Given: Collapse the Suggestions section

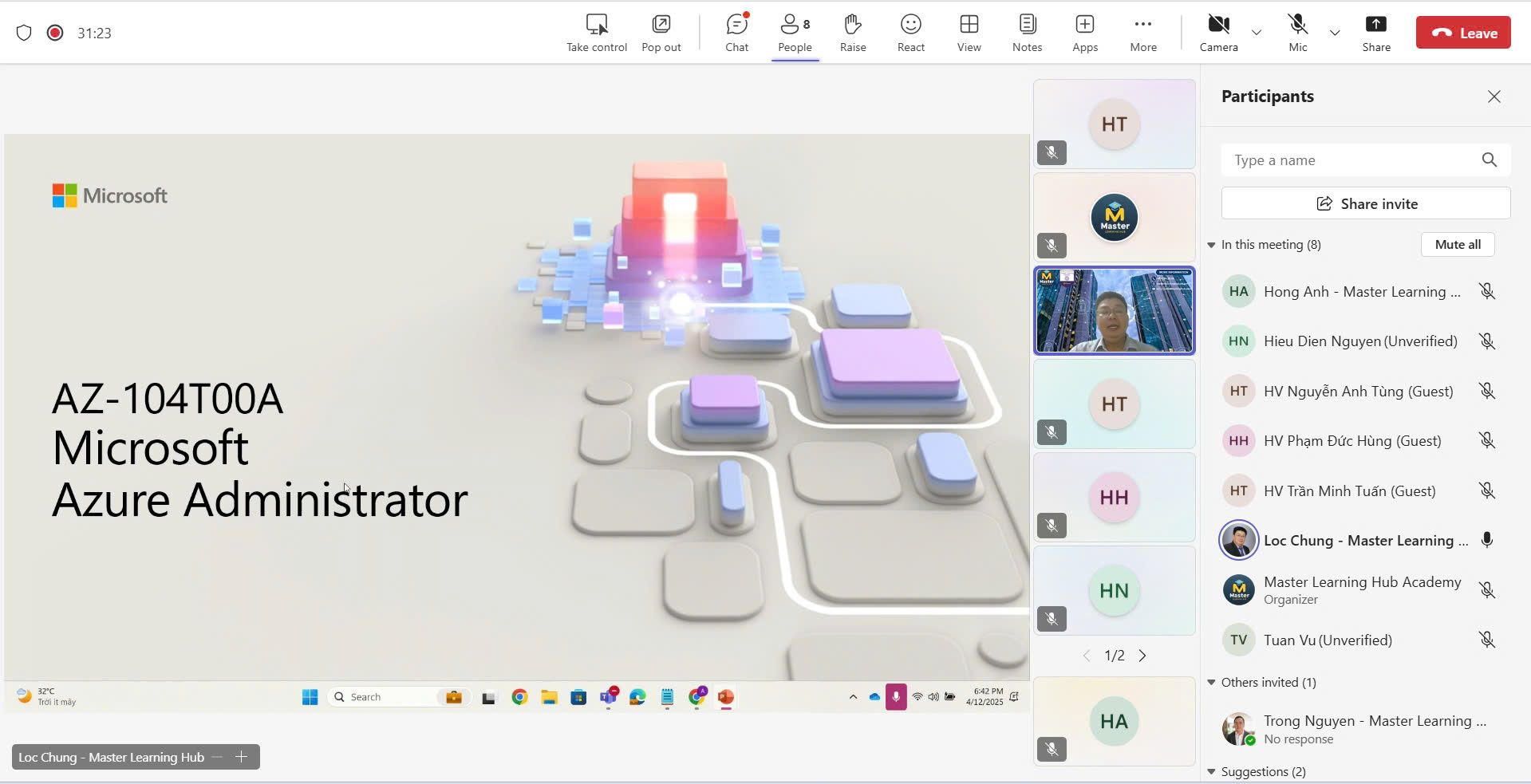Looking at the screenshot, I should (1211, 772).
